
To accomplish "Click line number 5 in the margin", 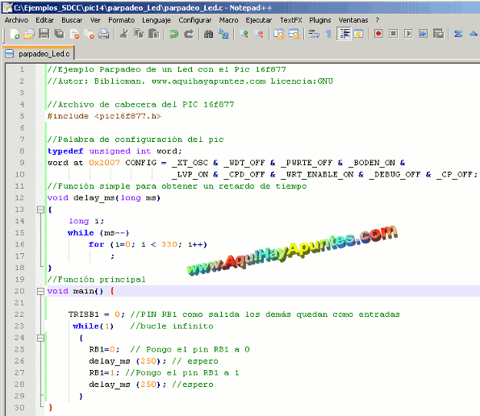I will point(22,116).
